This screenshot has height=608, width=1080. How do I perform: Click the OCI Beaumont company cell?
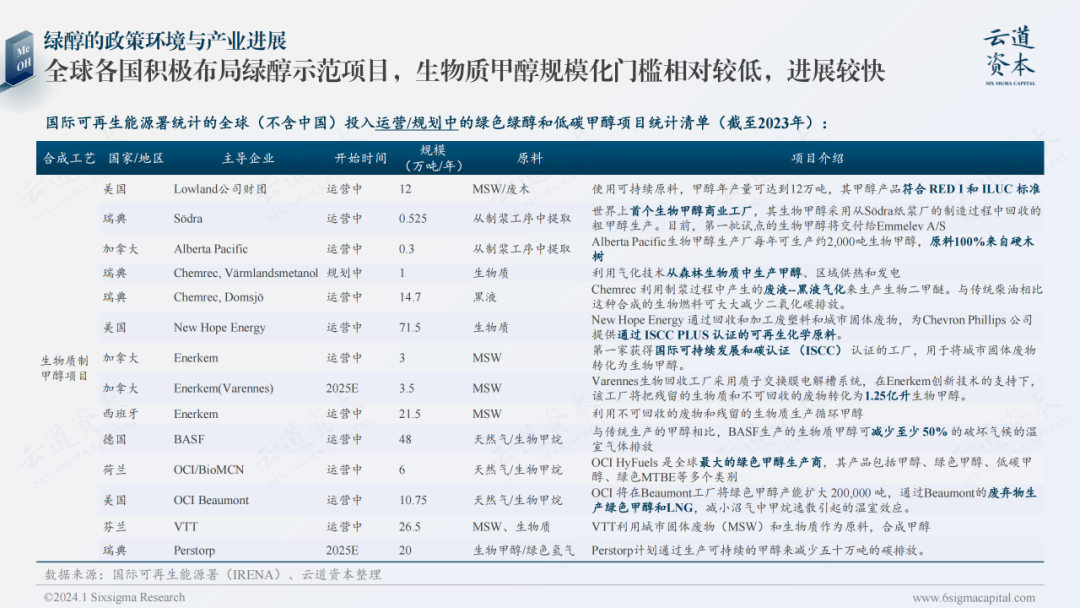pos(211,500)
